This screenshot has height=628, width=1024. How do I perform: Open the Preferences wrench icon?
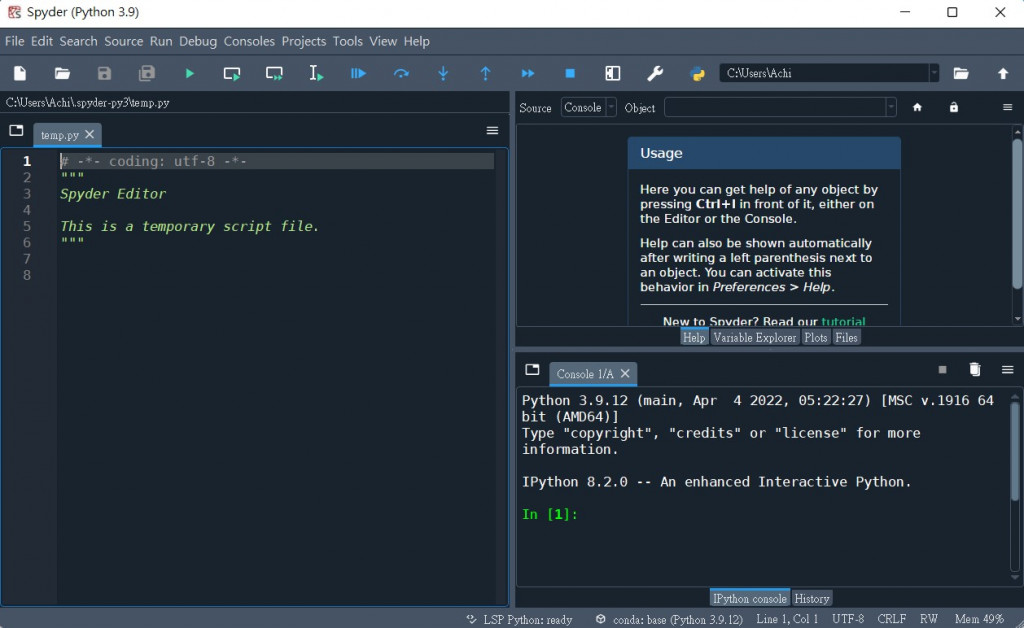655,73
